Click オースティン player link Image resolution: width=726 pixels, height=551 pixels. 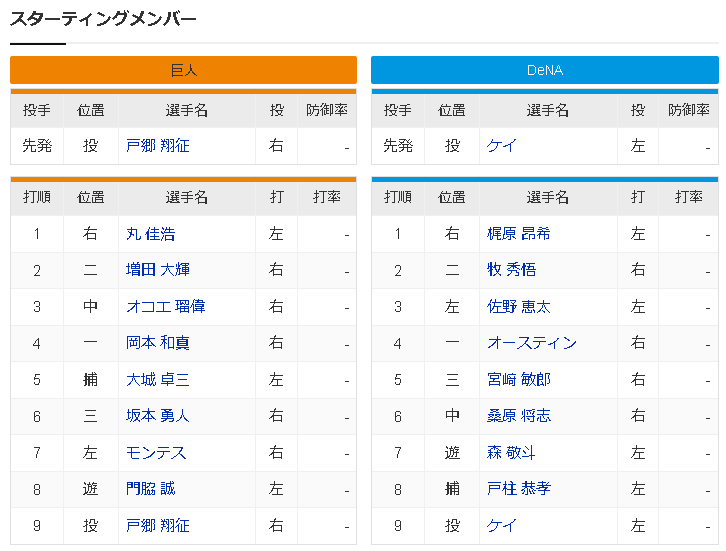click(531, 343)
